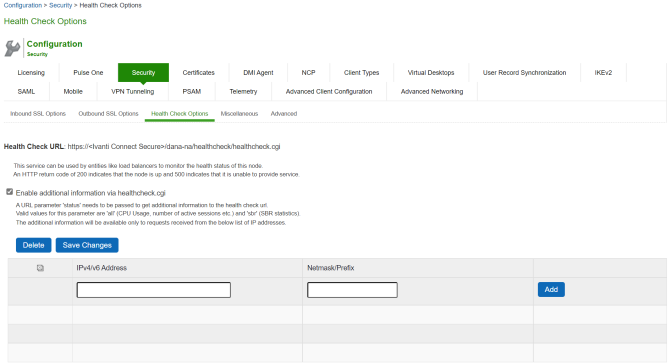The width and height of the screenshot is (672, 364).
Task: Click the Add button
Action: click(551, 289)
